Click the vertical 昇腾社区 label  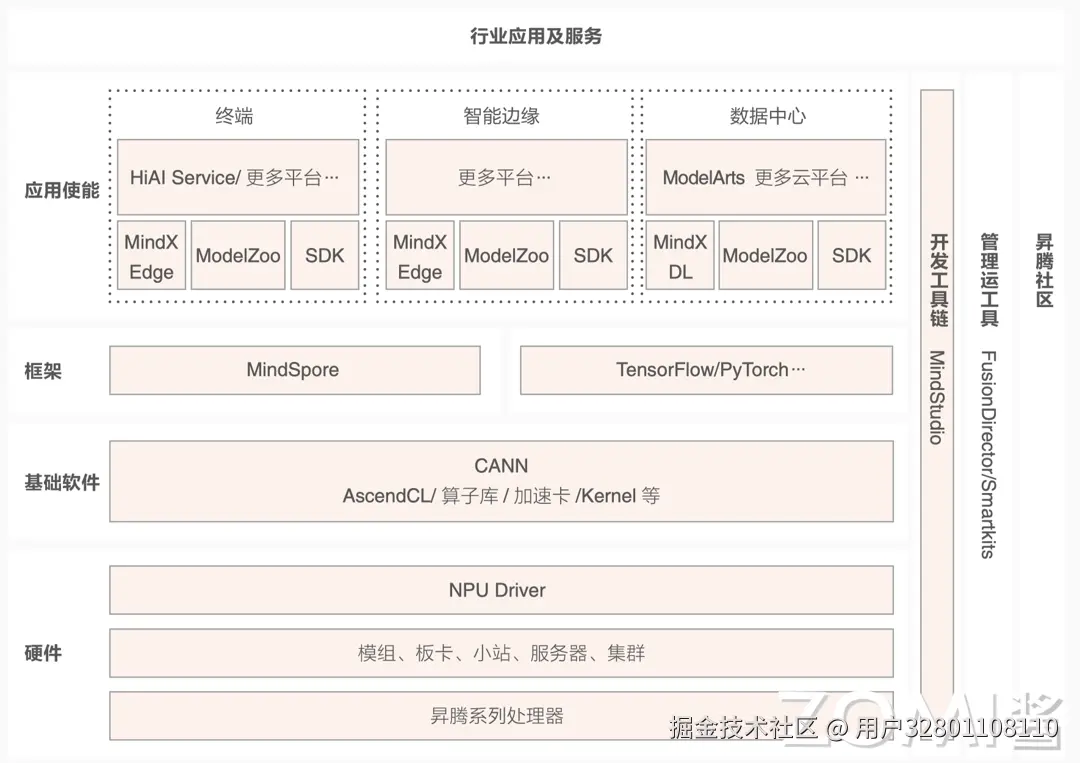pos(1045,271)
